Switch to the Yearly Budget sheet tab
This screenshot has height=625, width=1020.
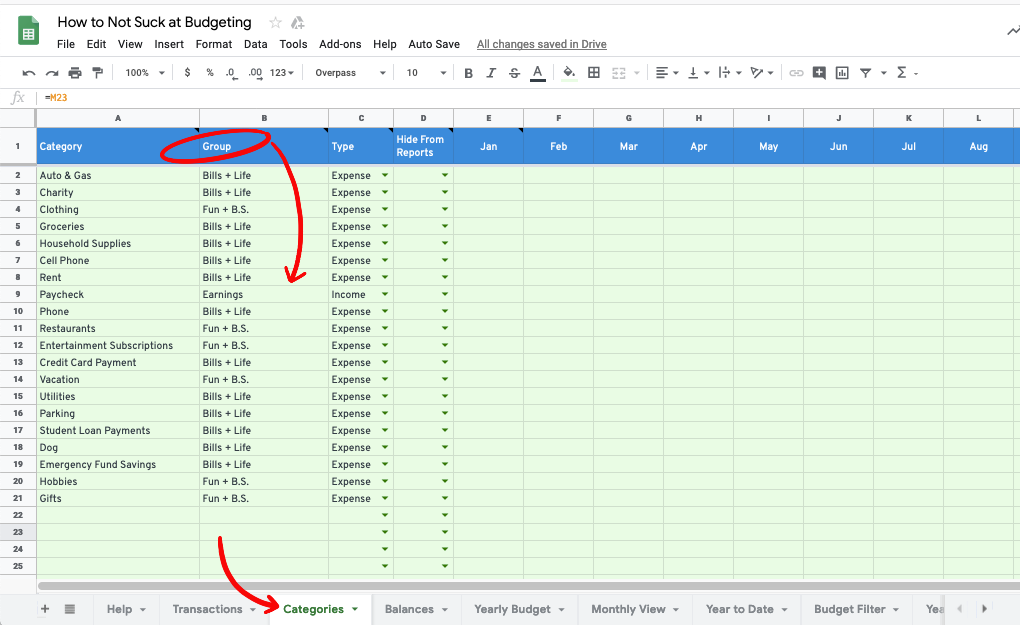(x=512, y=609)
